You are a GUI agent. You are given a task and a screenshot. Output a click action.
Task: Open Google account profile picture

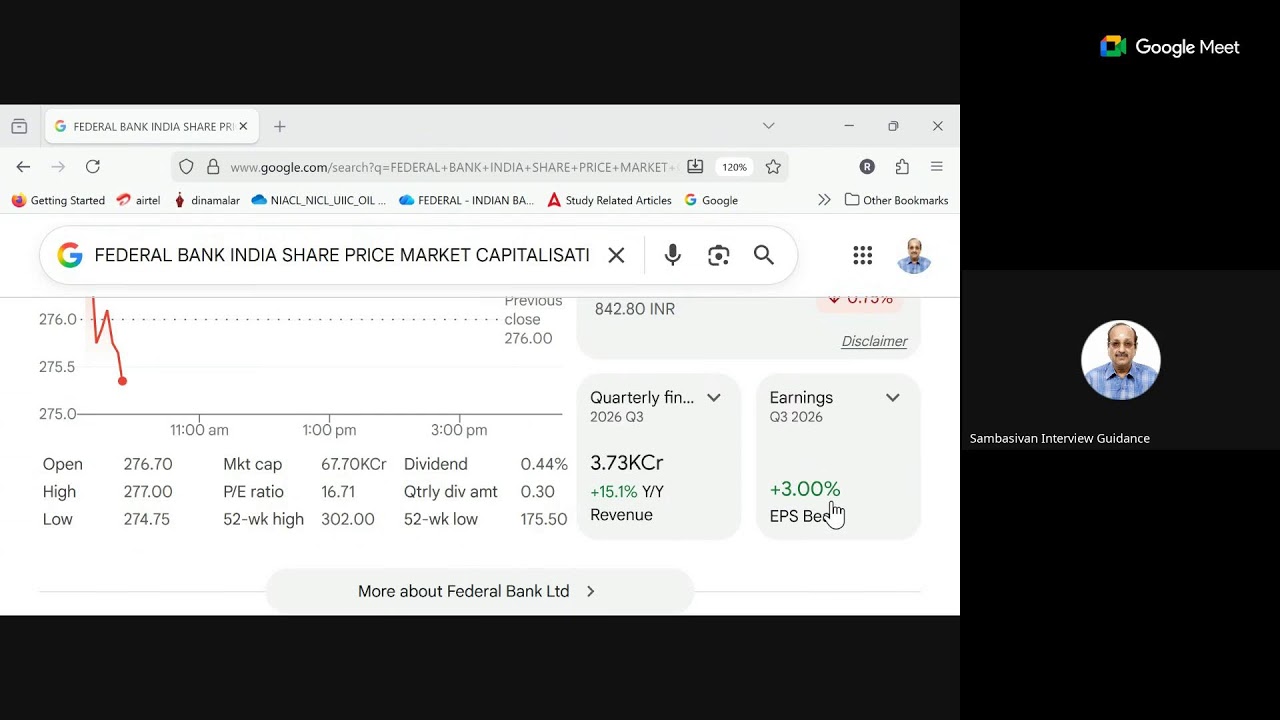coord(914,255)
